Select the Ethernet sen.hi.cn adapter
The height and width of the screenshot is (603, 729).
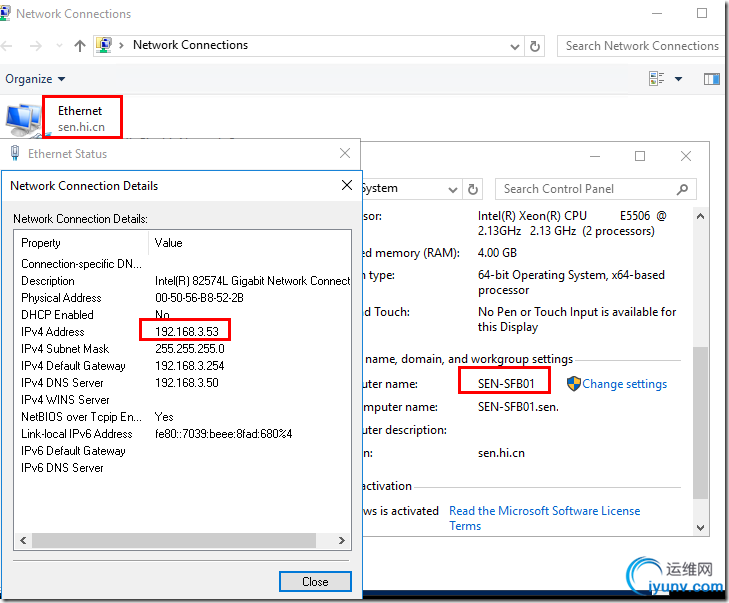pos(64,118)
